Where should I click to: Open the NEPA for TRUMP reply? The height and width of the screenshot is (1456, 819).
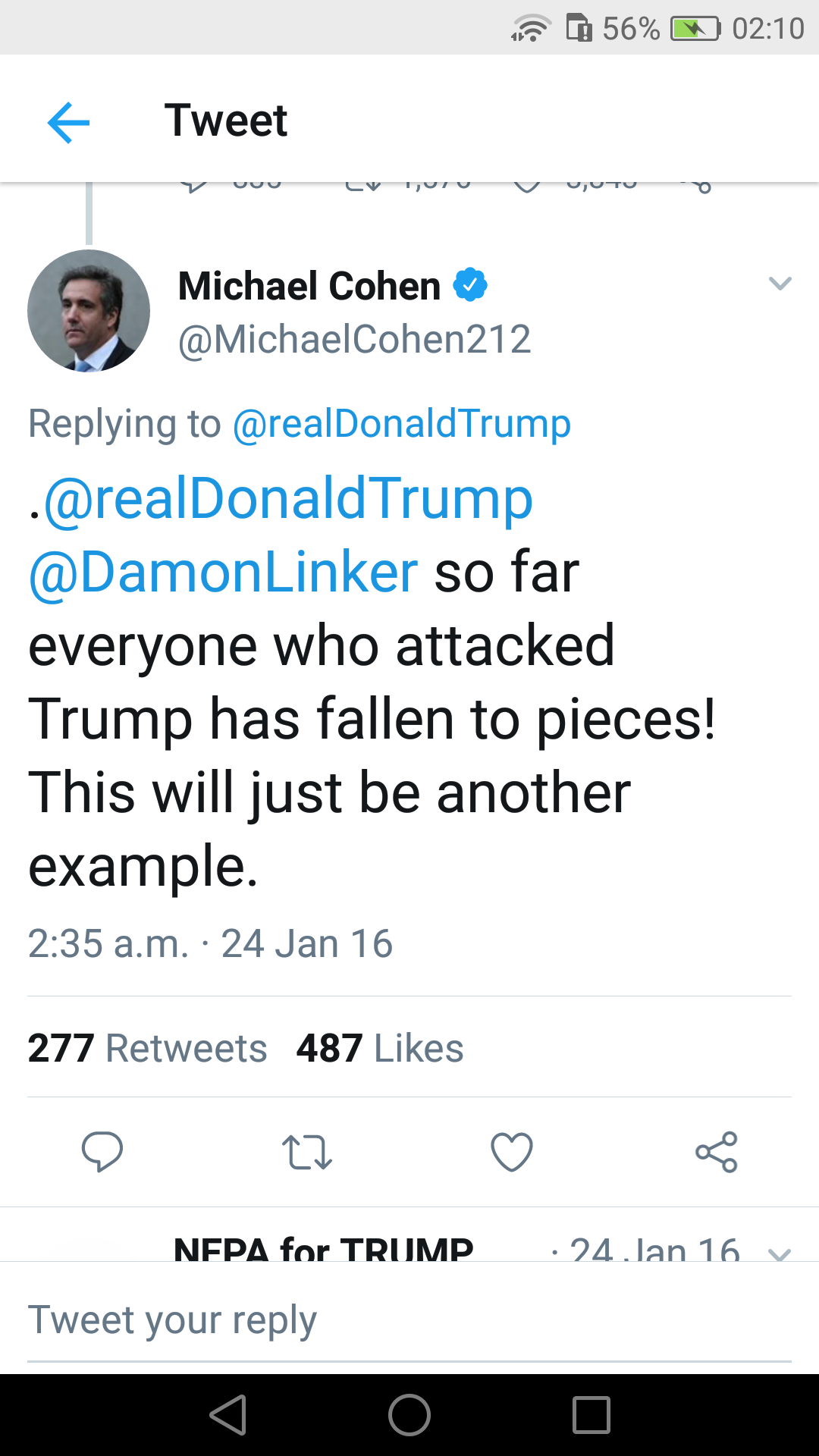[x=324, y=1247]
